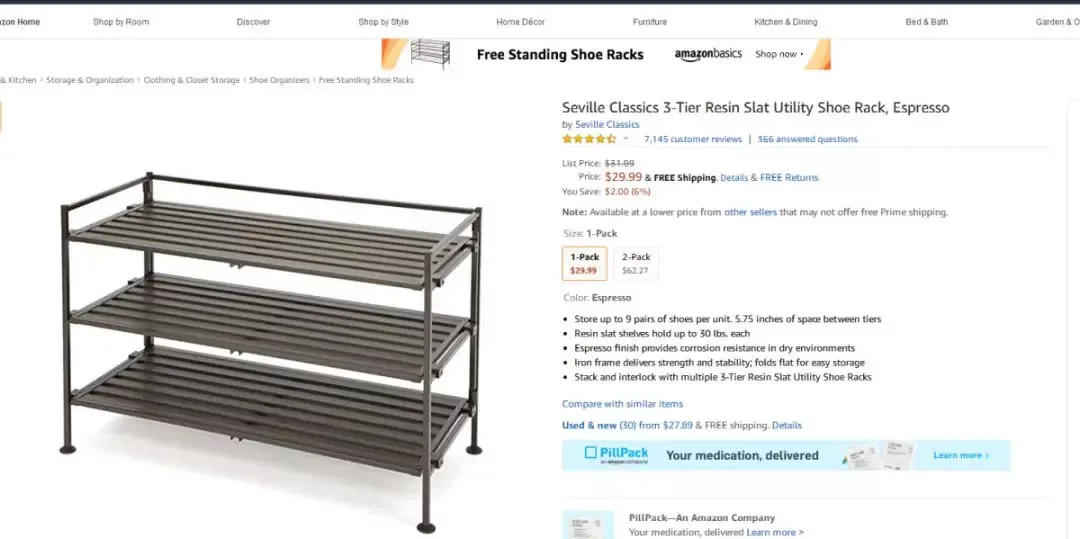Open the rating breakdown dropdown arrow
The width and height of the screenshot is (1080, 539).
626,139
